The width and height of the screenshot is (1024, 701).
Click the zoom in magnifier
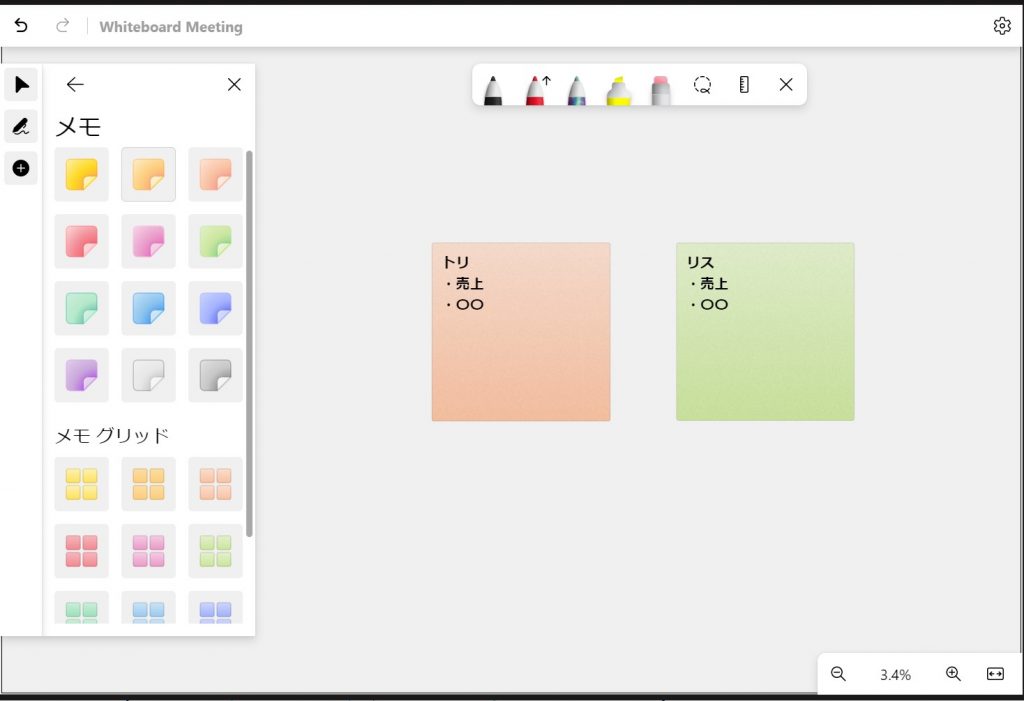pos(953,674)
